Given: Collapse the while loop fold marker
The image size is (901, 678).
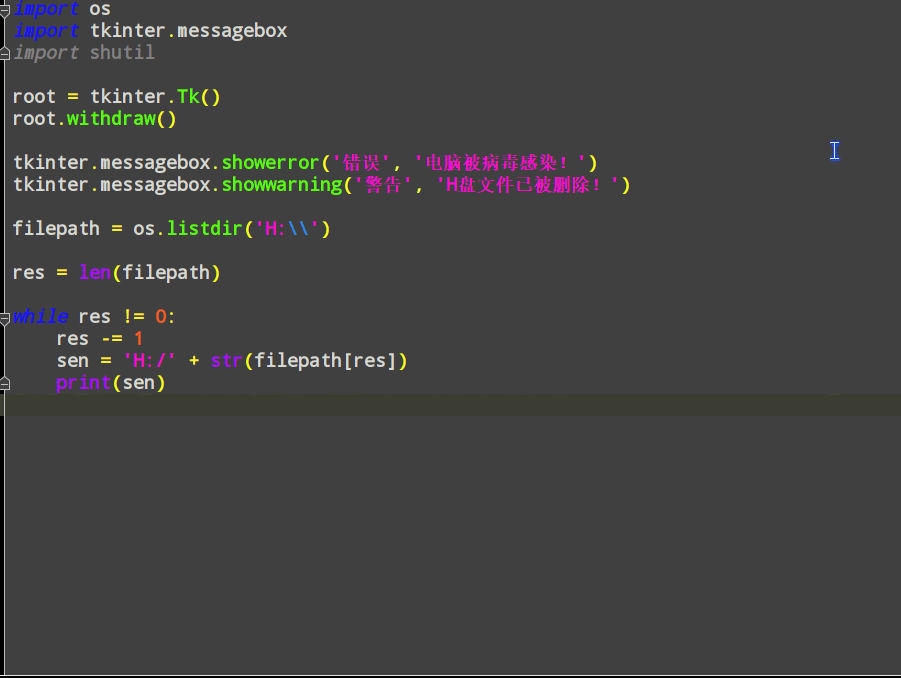Looking at the screenshot, I should click(x=5, y=316).
